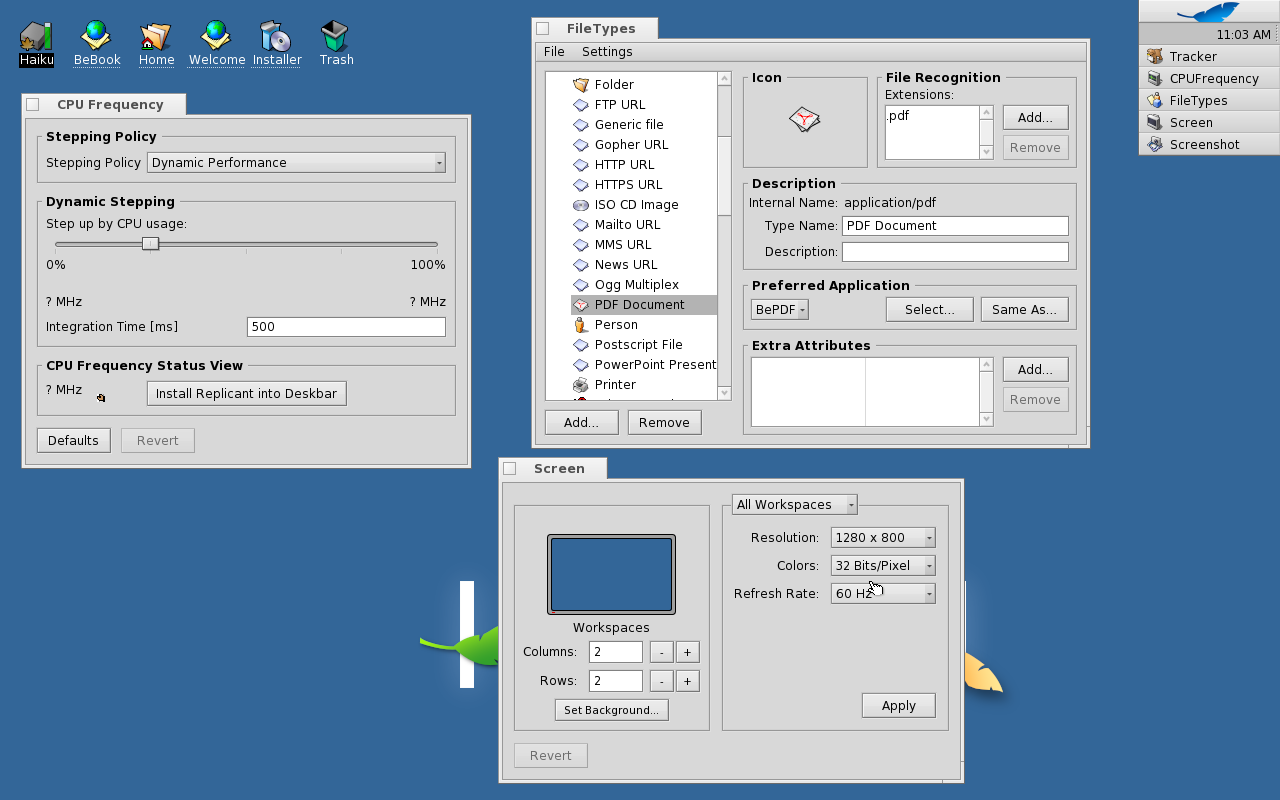Click the clock time in Deskbar
This screenshot has height=800, width=1280.
pos(1243,35)
